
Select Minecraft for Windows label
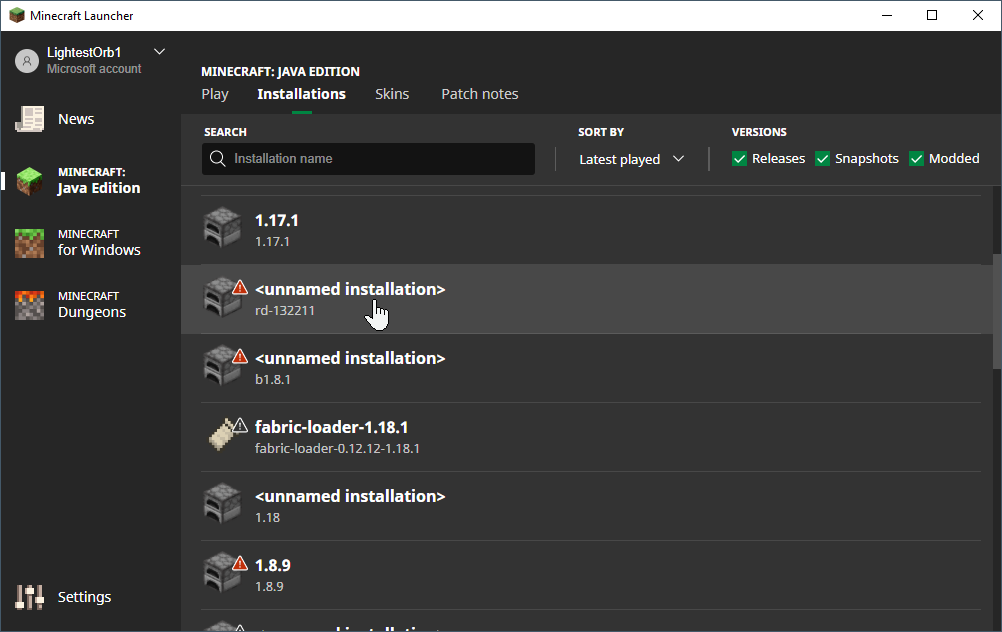point(99,243)
